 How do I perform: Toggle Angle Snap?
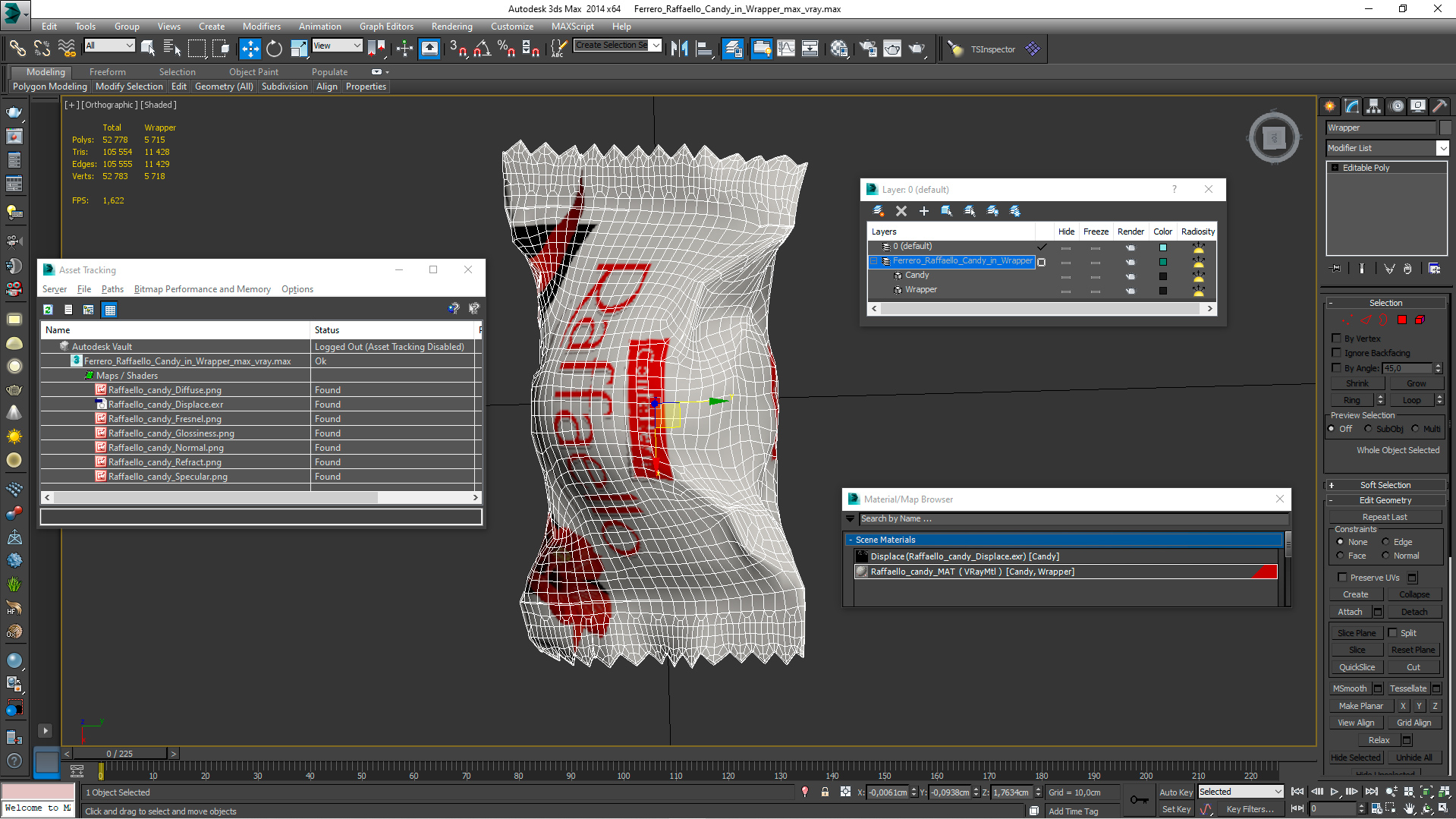click(482, 49)
